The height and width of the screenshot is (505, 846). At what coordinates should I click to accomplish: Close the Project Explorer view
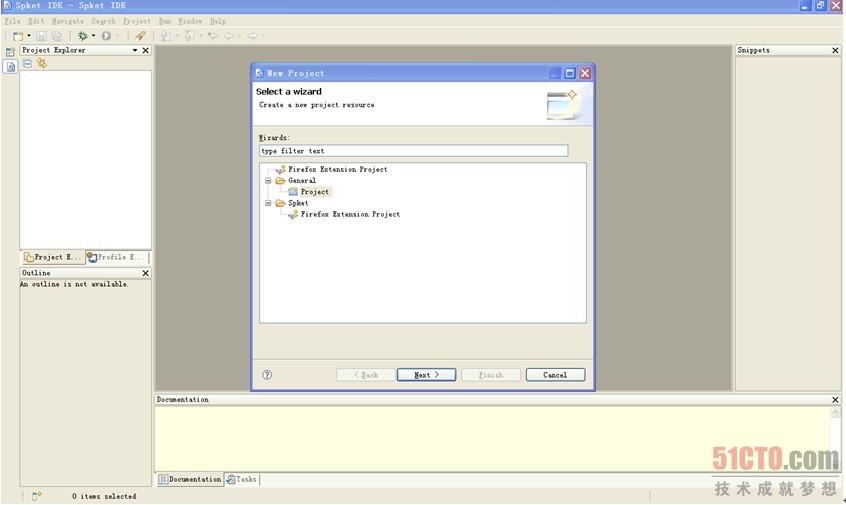click(145, 50)
